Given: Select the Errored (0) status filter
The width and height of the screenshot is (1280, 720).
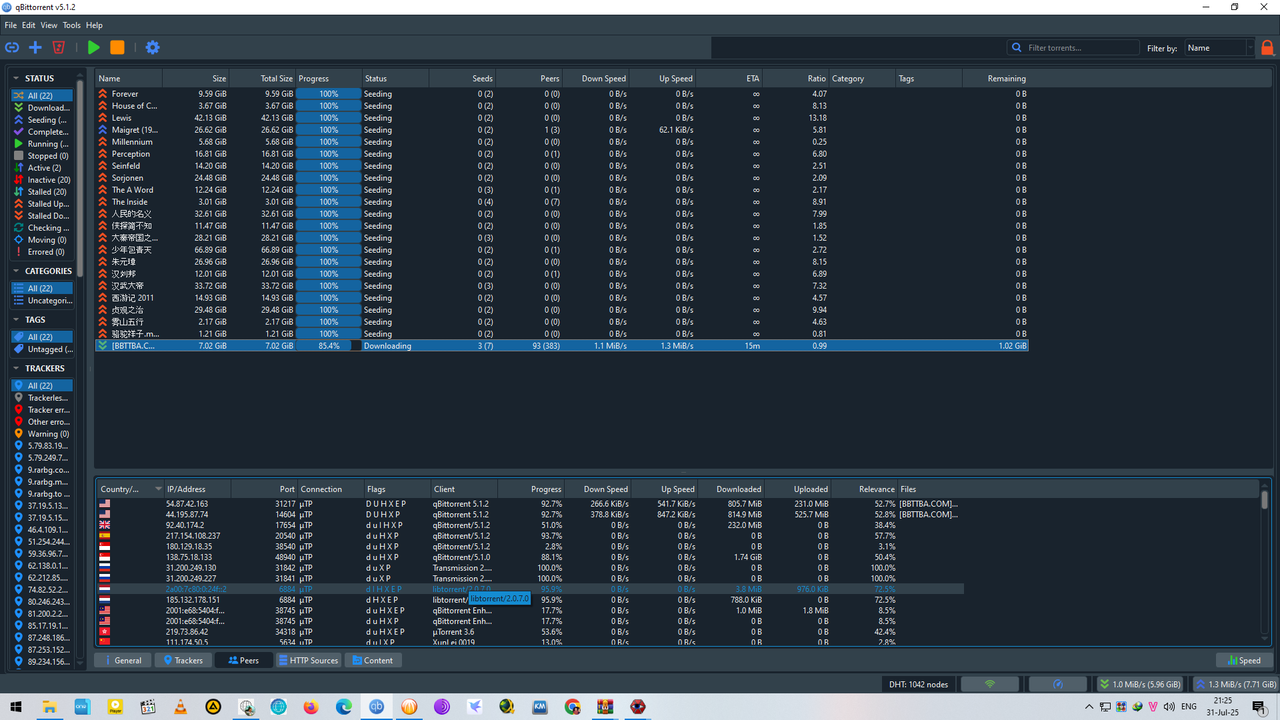Looking at the screenshot, I should click(x=42, y=252).
